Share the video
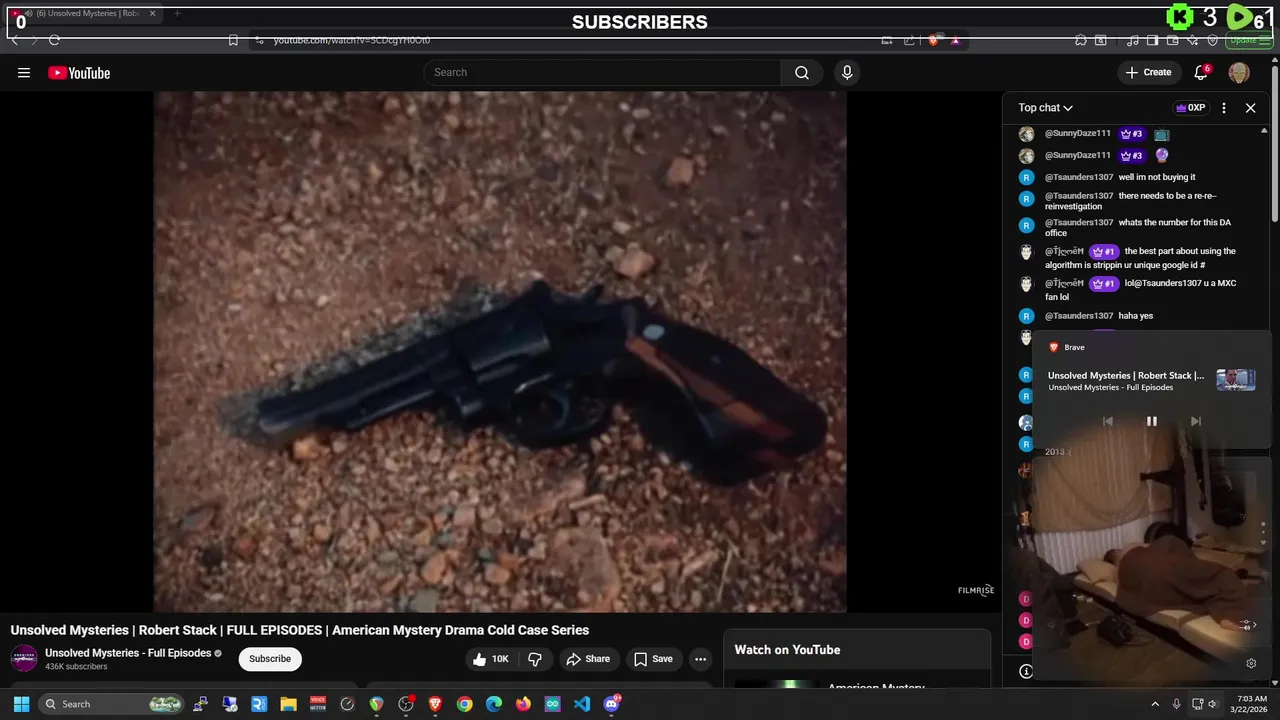1280x720 pixels. point(588,659)
